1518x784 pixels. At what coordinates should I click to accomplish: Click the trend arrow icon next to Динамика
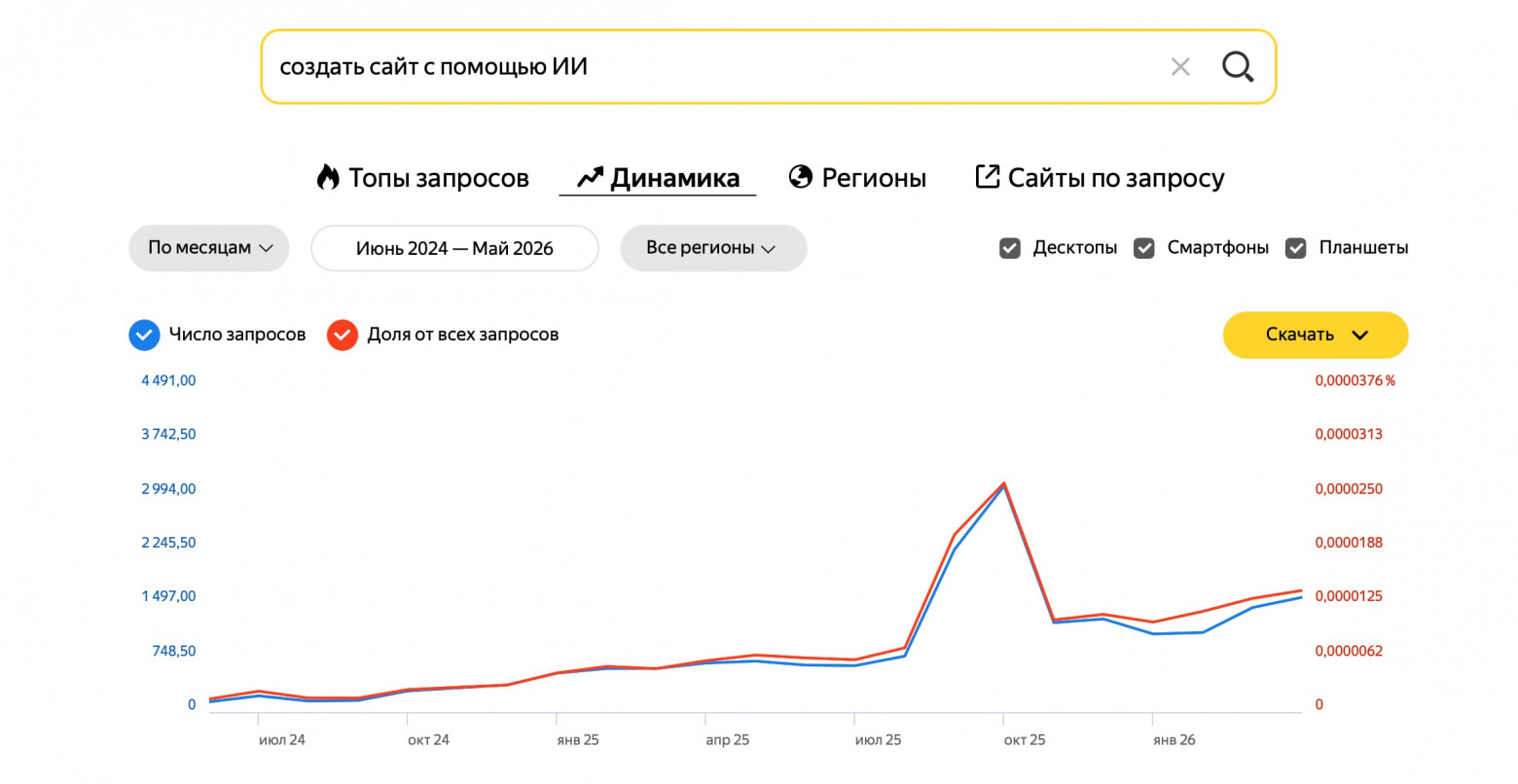click(590, 178)
